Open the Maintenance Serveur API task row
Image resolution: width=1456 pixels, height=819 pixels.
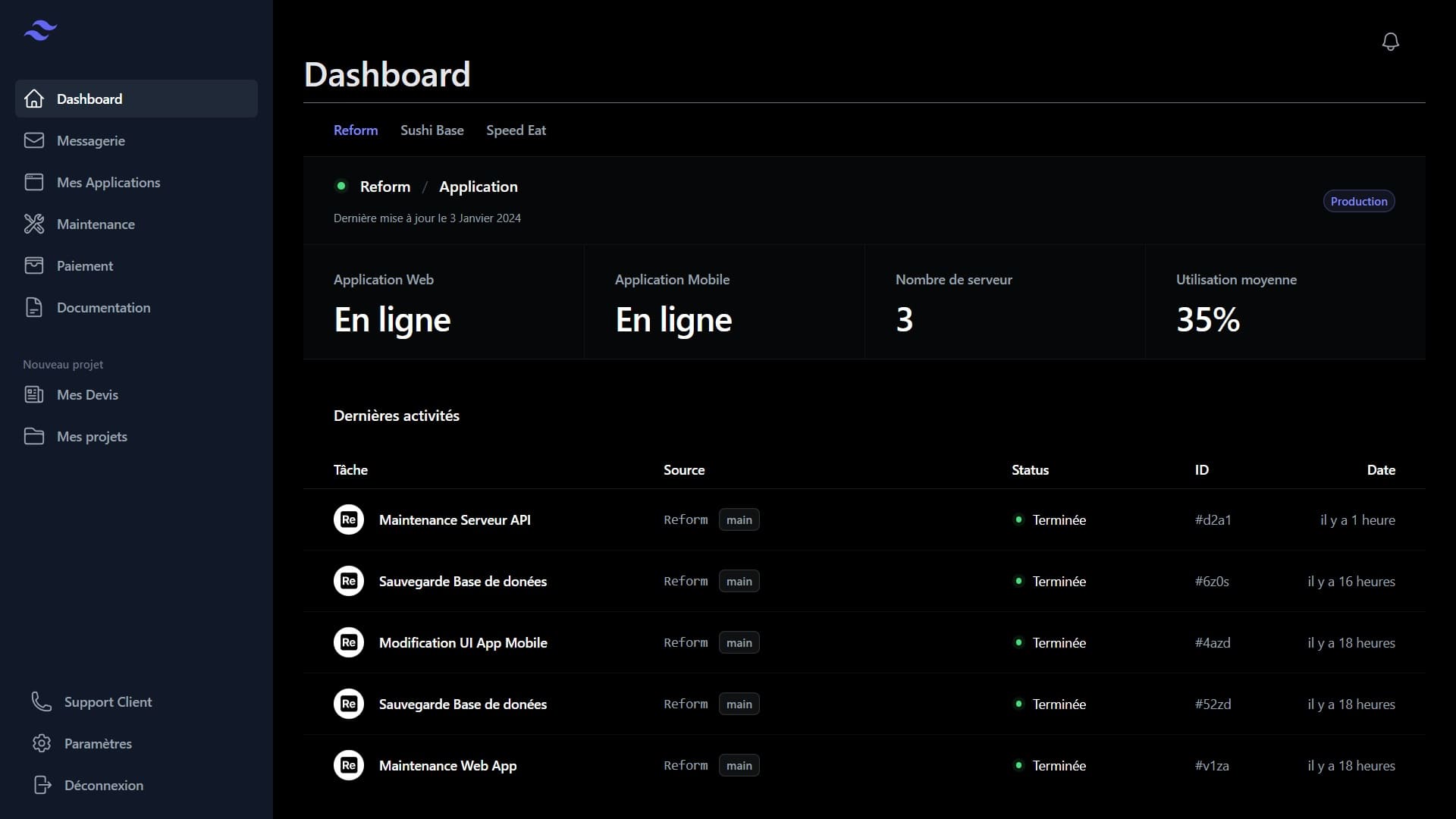point(454,519)
